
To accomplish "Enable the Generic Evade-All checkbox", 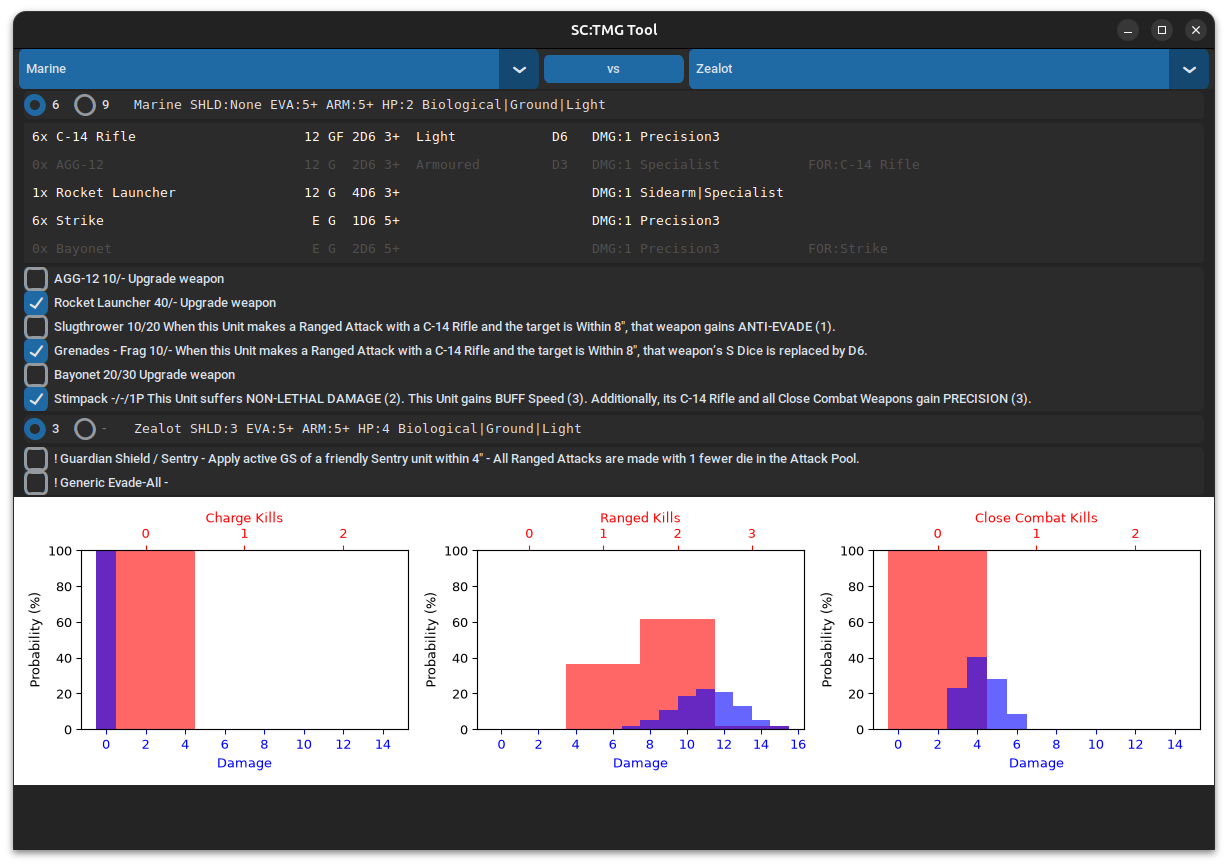I will [x=36, y=483].
